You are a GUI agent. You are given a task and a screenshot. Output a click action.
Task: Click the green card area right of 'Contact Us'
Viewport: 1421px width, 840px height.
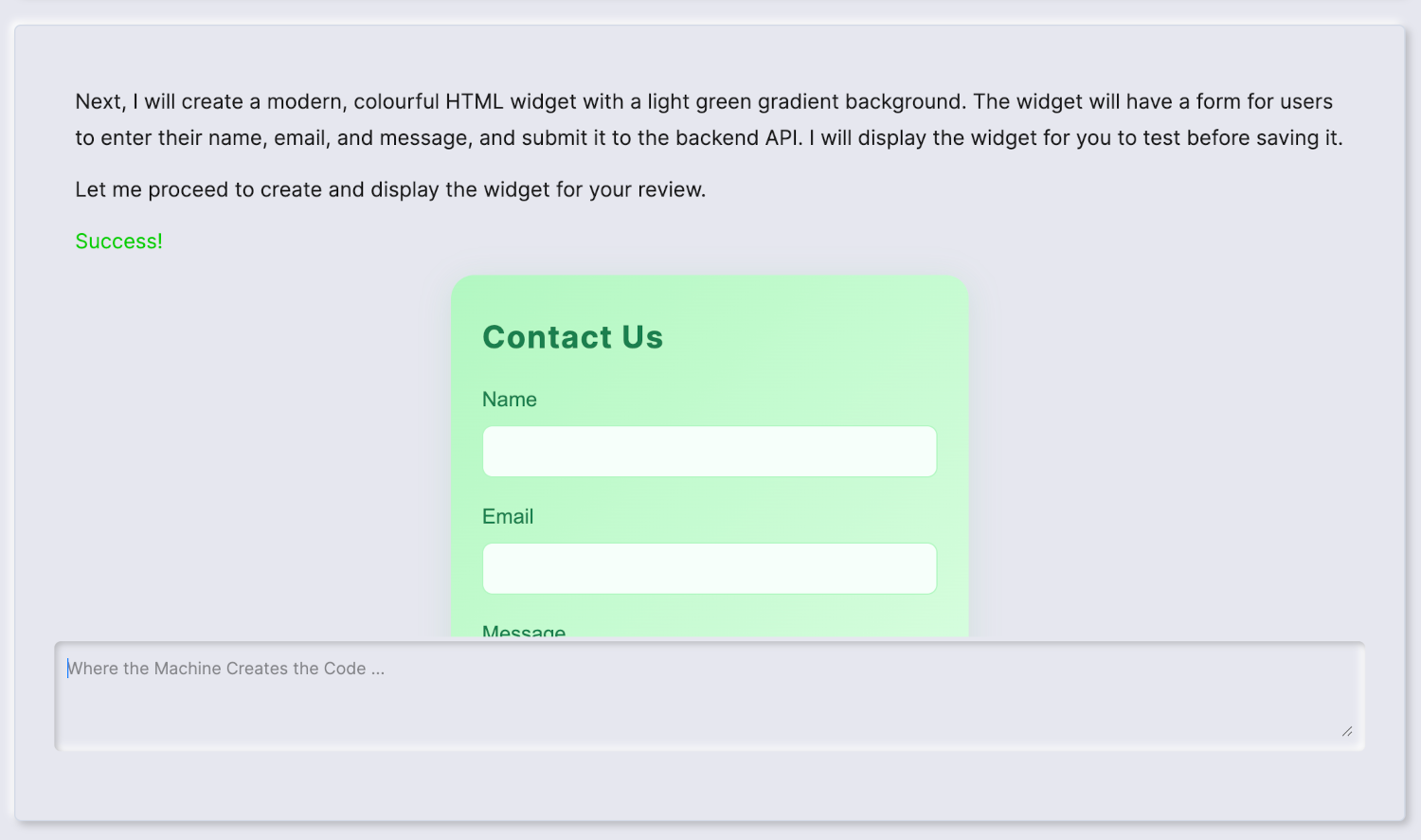click(x=815, y=337)
